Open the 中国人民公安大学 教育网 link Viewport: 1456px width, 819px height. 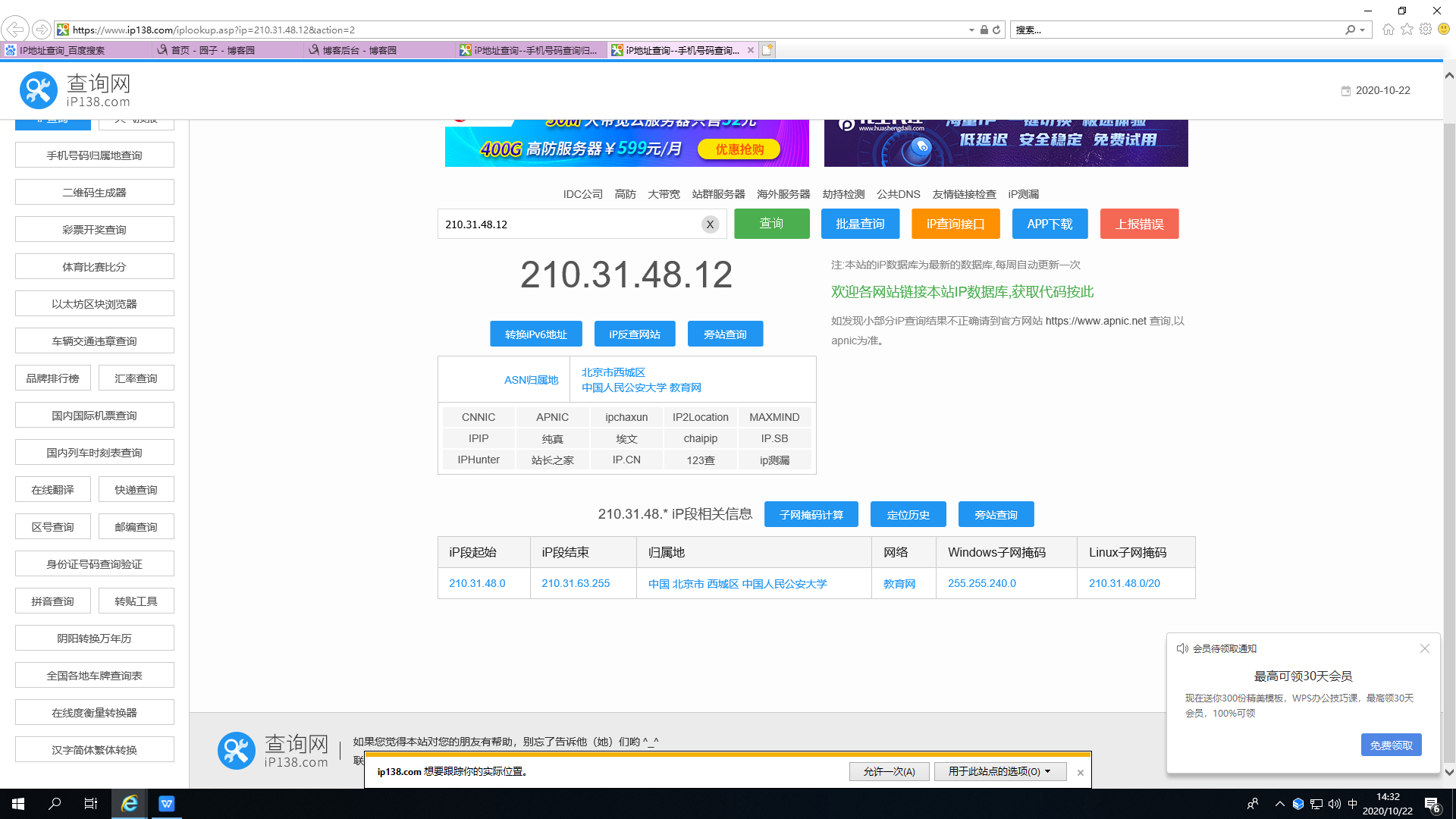click(x=641, y=388)
